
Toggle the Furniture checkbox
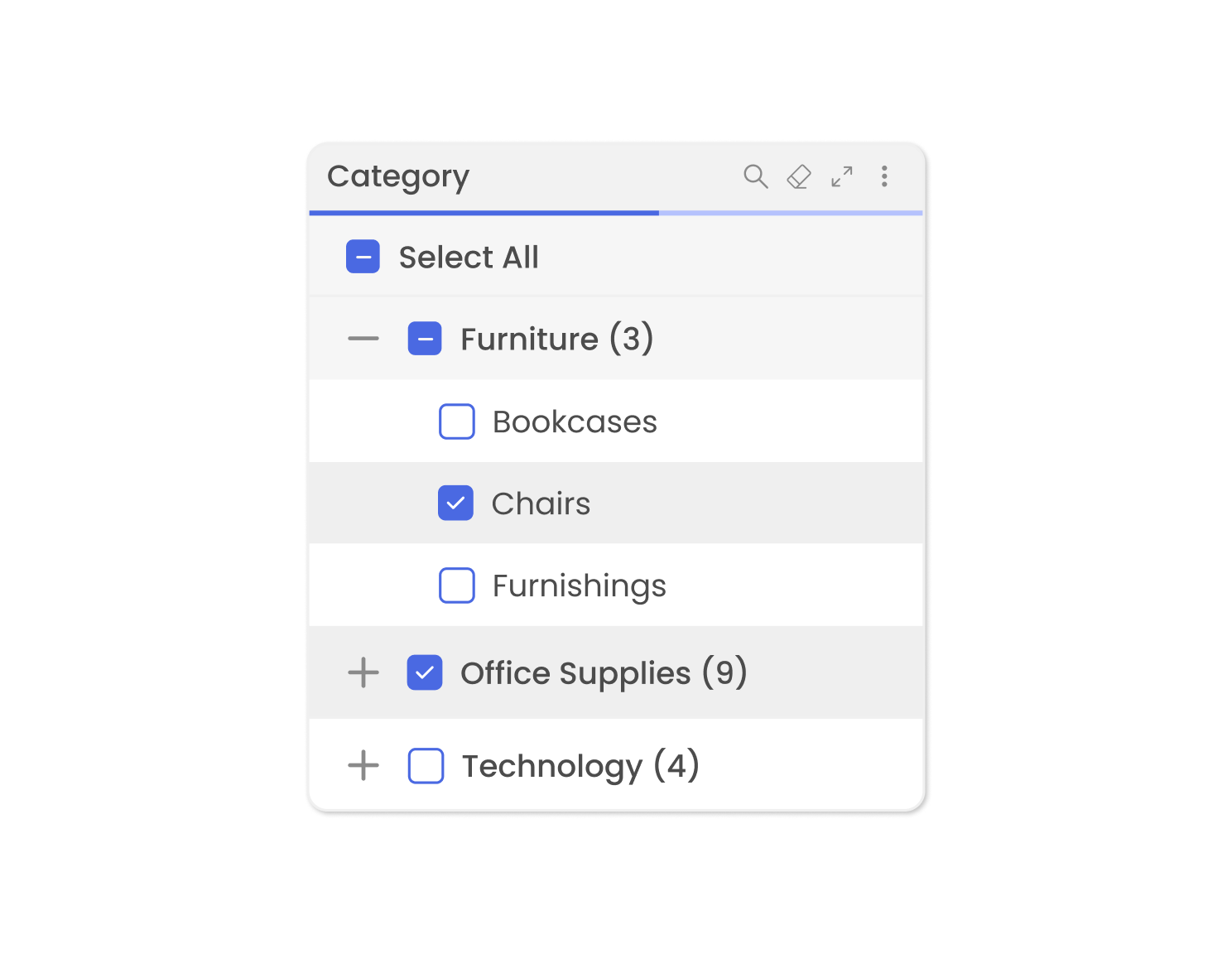coord(425,339)
